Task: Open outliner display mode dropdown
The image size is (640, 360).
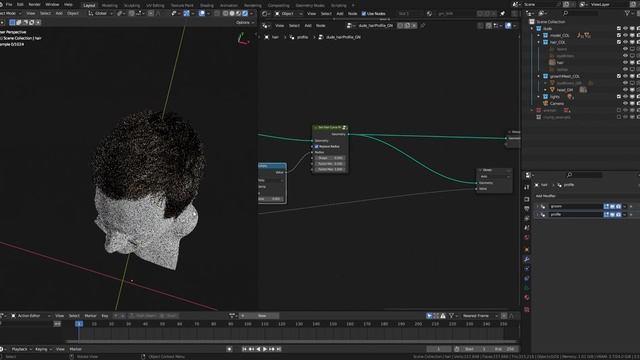Action: pos(530,13)
